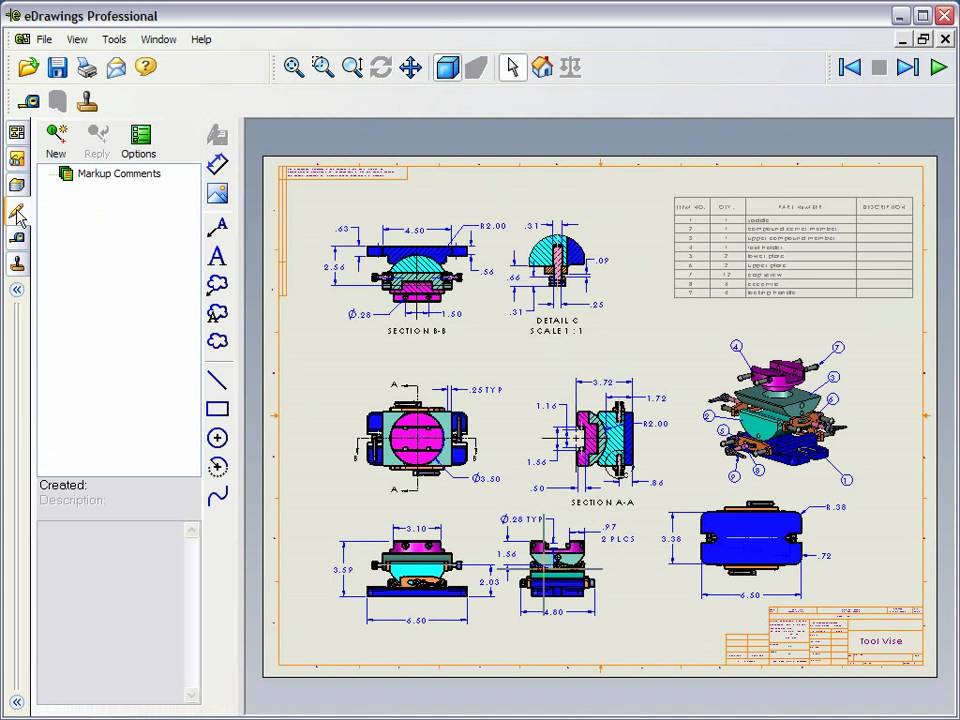
Task: Select the Zoom to Area tool
Action: [x=323, y=67]
